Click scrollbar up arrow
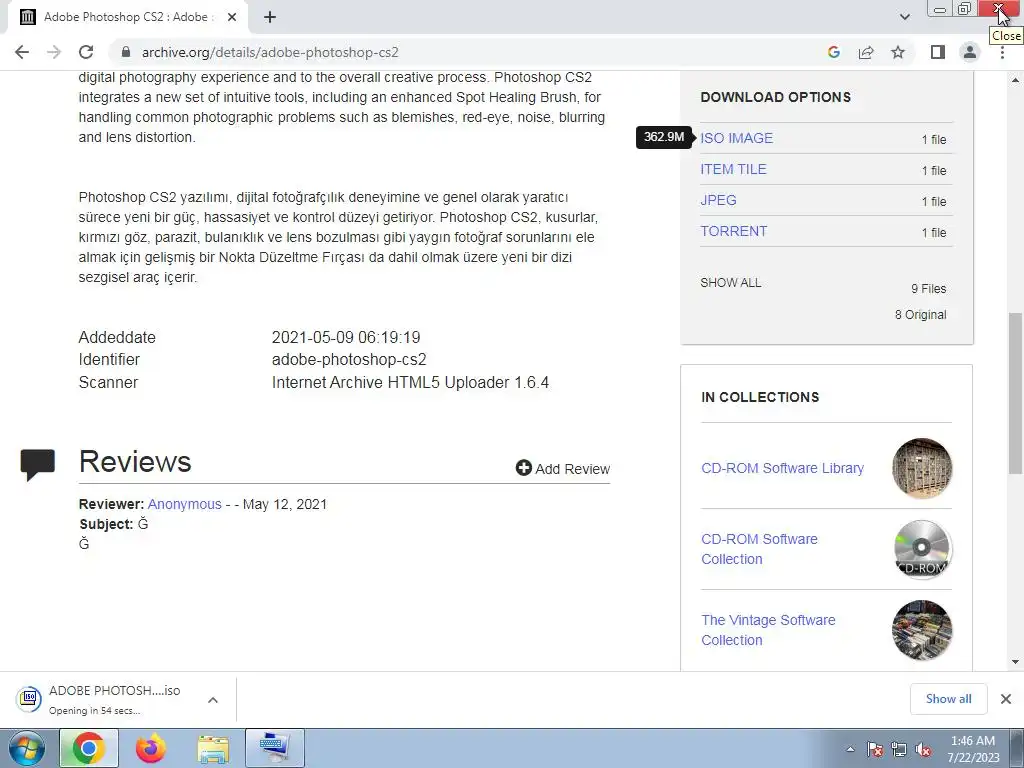The image size is (1024, 768). pos(1015,80)
